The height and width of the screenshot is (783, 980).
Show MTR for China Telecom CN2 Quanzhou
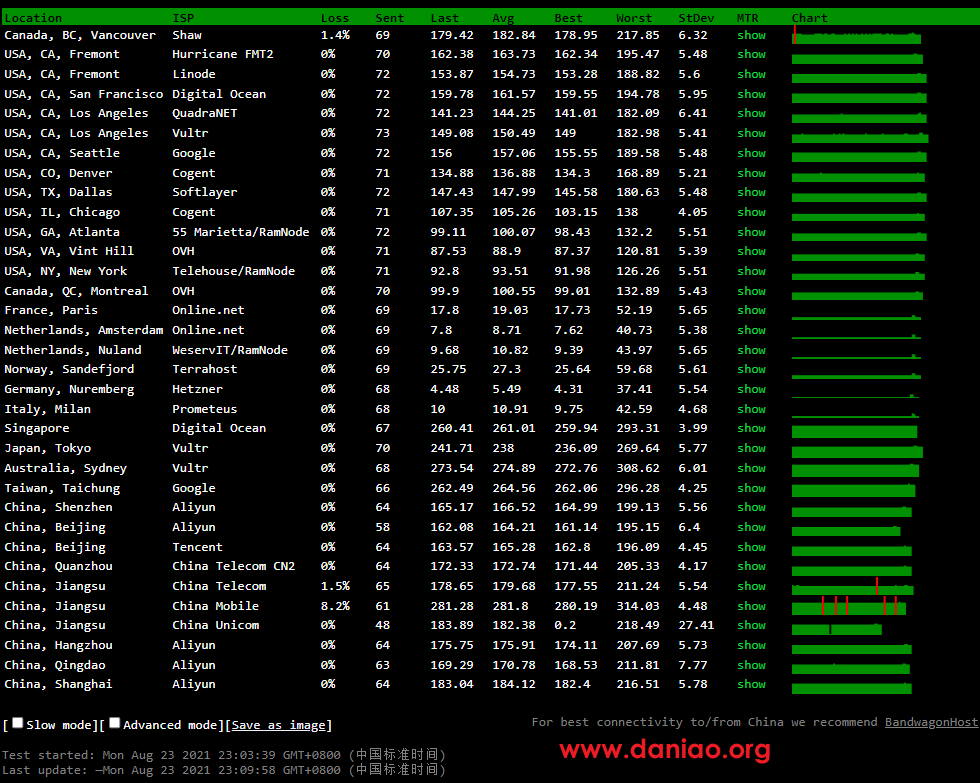point(751,566)
